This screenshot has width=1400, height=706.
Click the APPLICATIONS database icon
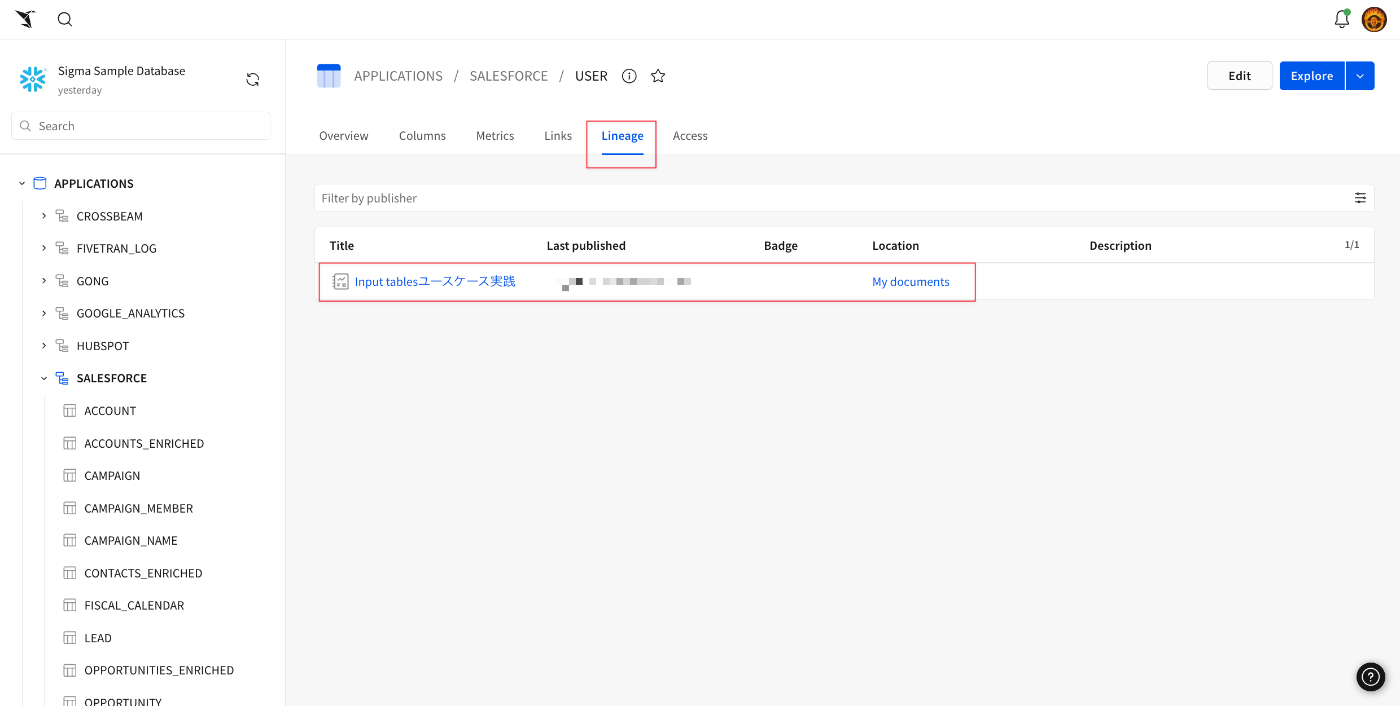tap(40, 184)
